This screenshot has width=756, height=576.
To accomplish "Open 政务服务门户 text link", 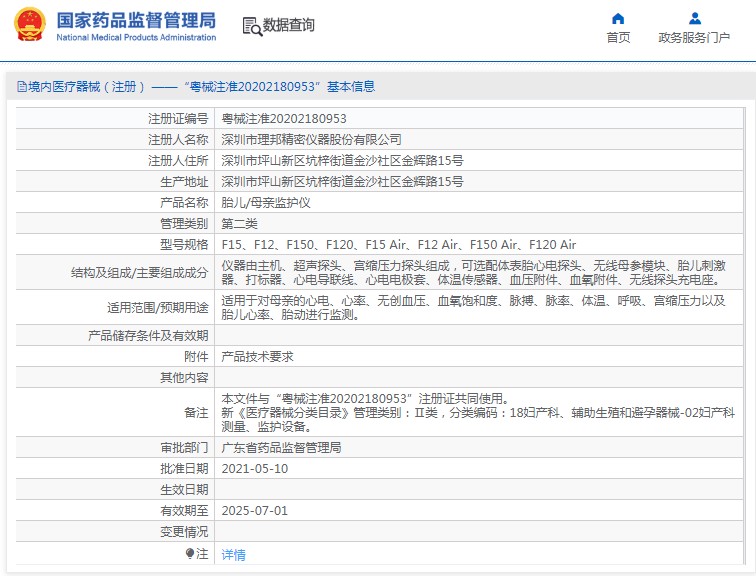I will click(x=694, y=38).
